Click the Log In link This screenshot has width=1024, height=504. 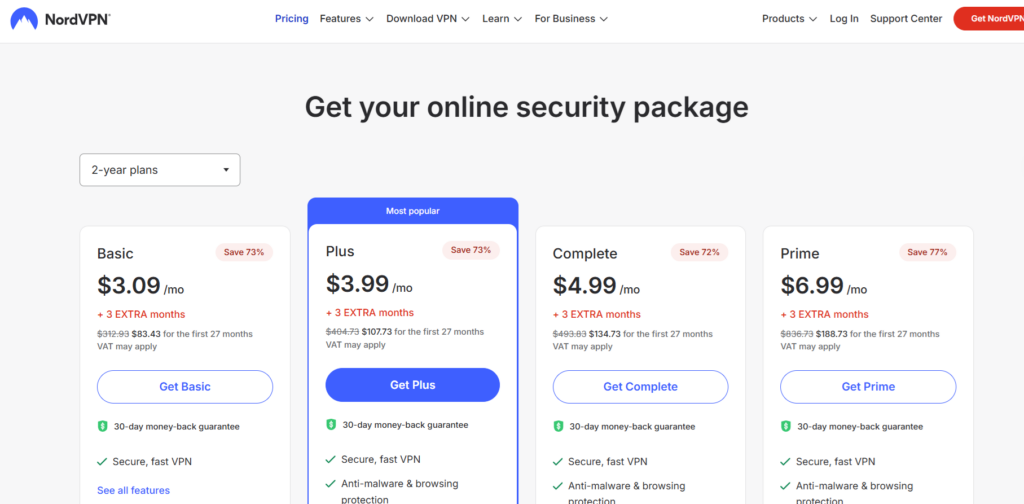tap(844, 18)
